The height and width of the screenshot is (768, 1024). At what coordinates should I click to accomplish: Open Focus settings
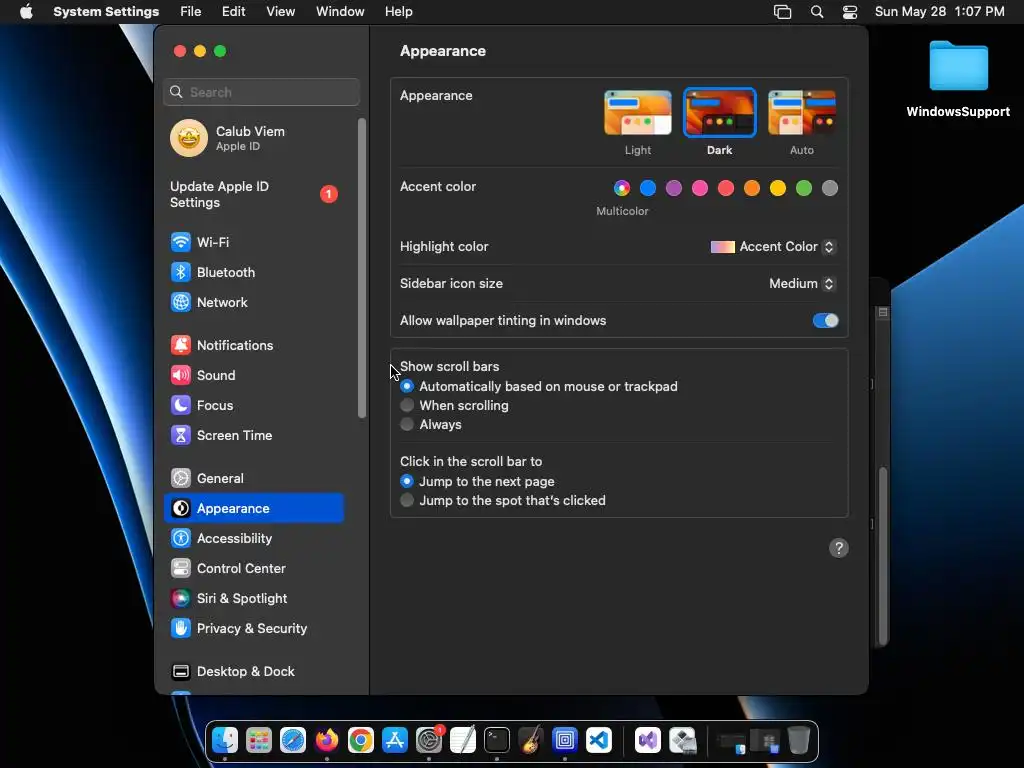(253, 406)
